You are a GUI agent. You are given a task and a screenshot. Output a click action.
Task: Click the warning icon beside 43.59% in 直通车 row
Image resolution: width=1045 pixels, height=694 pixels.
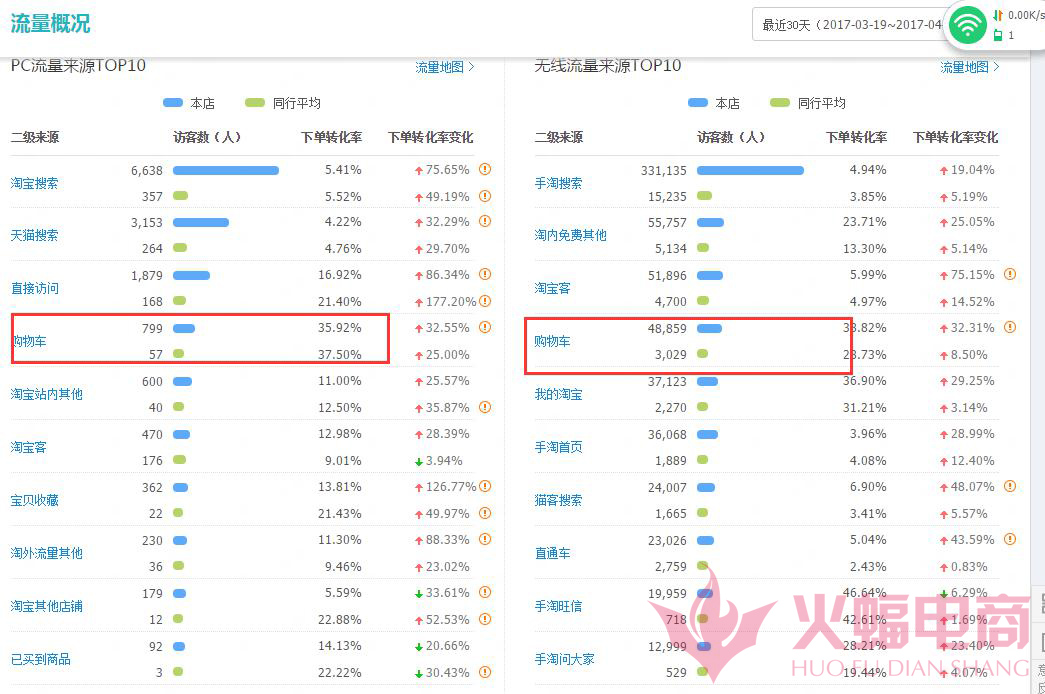point(1010,539)
